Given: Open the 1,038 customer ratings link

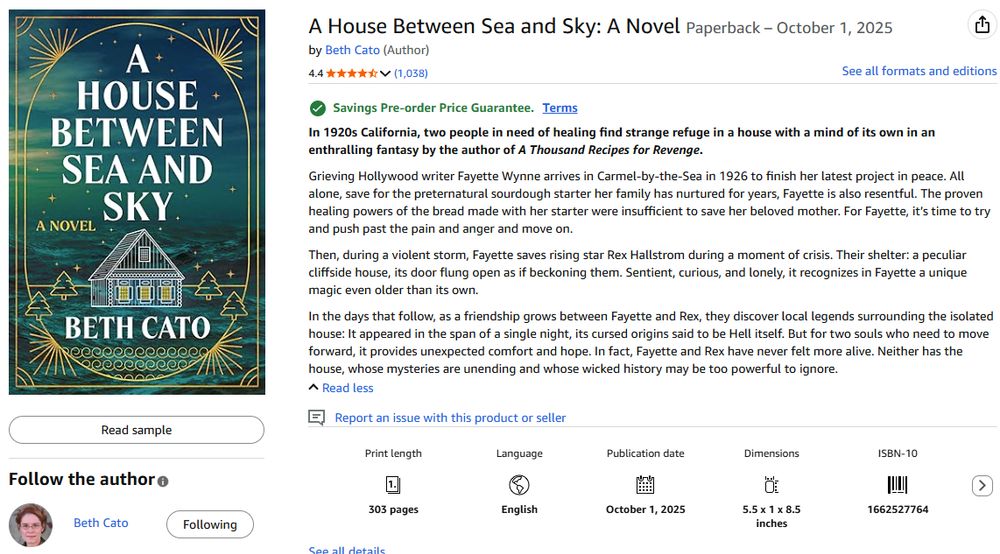Looking at the screenshot, I should click(411, 73).
